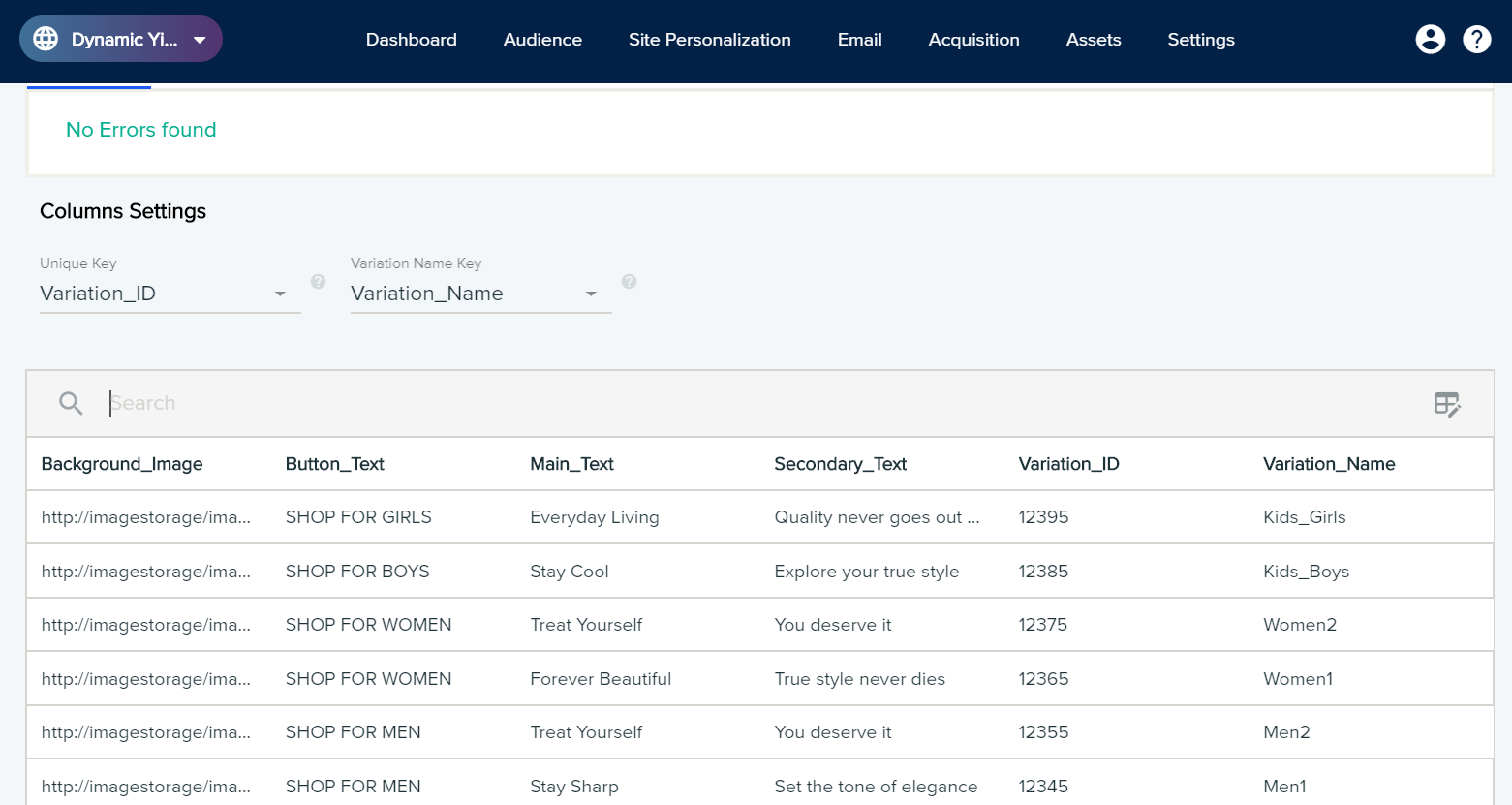Screen dimensions: 1512x805
Task: Select Variation ID 12355 cell
Action: [x=1044, y=732]
